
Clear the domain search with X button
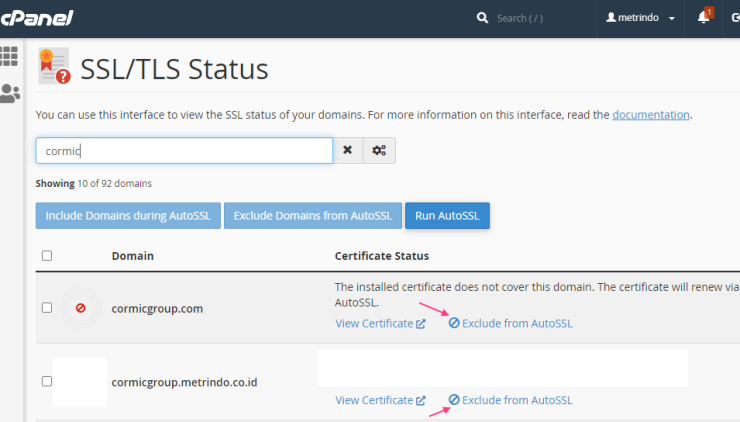(348, 150)
